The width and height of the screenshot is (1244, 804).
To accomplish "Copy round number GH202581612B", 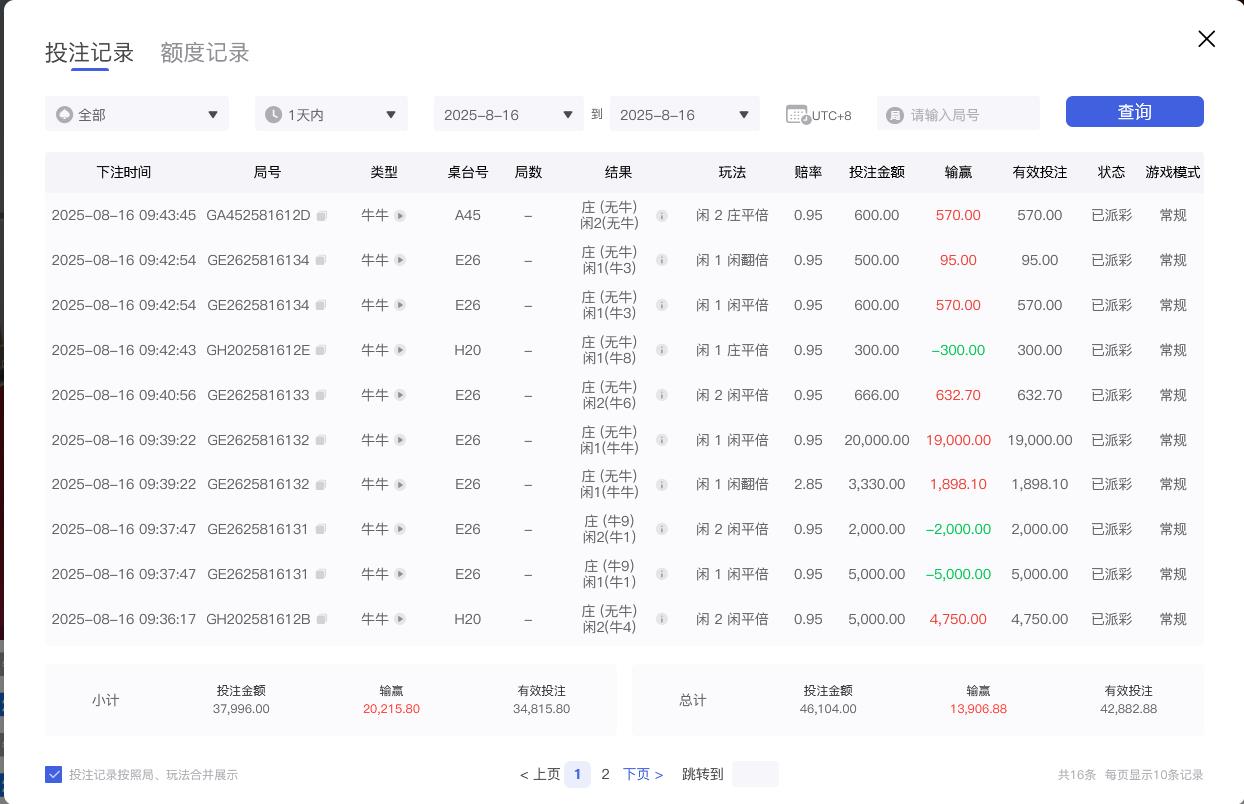I will coord(321,620).
